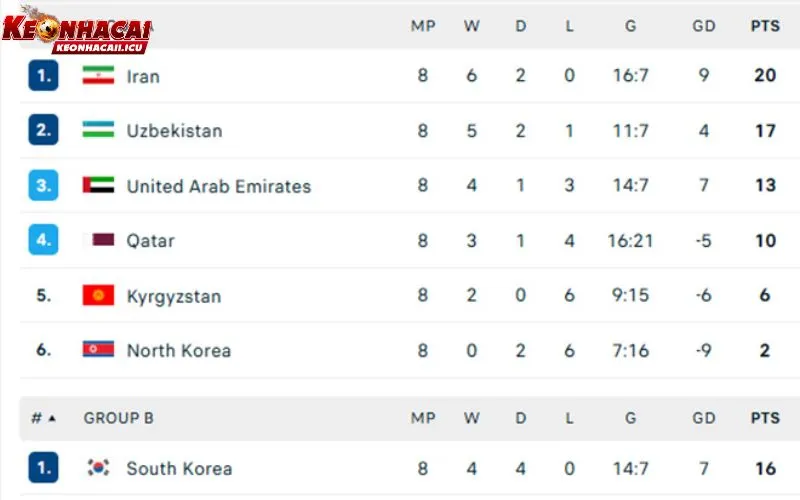Click the Uzbekistan flag icon
This screenshot has height=500, width=800.
point(98,130)
